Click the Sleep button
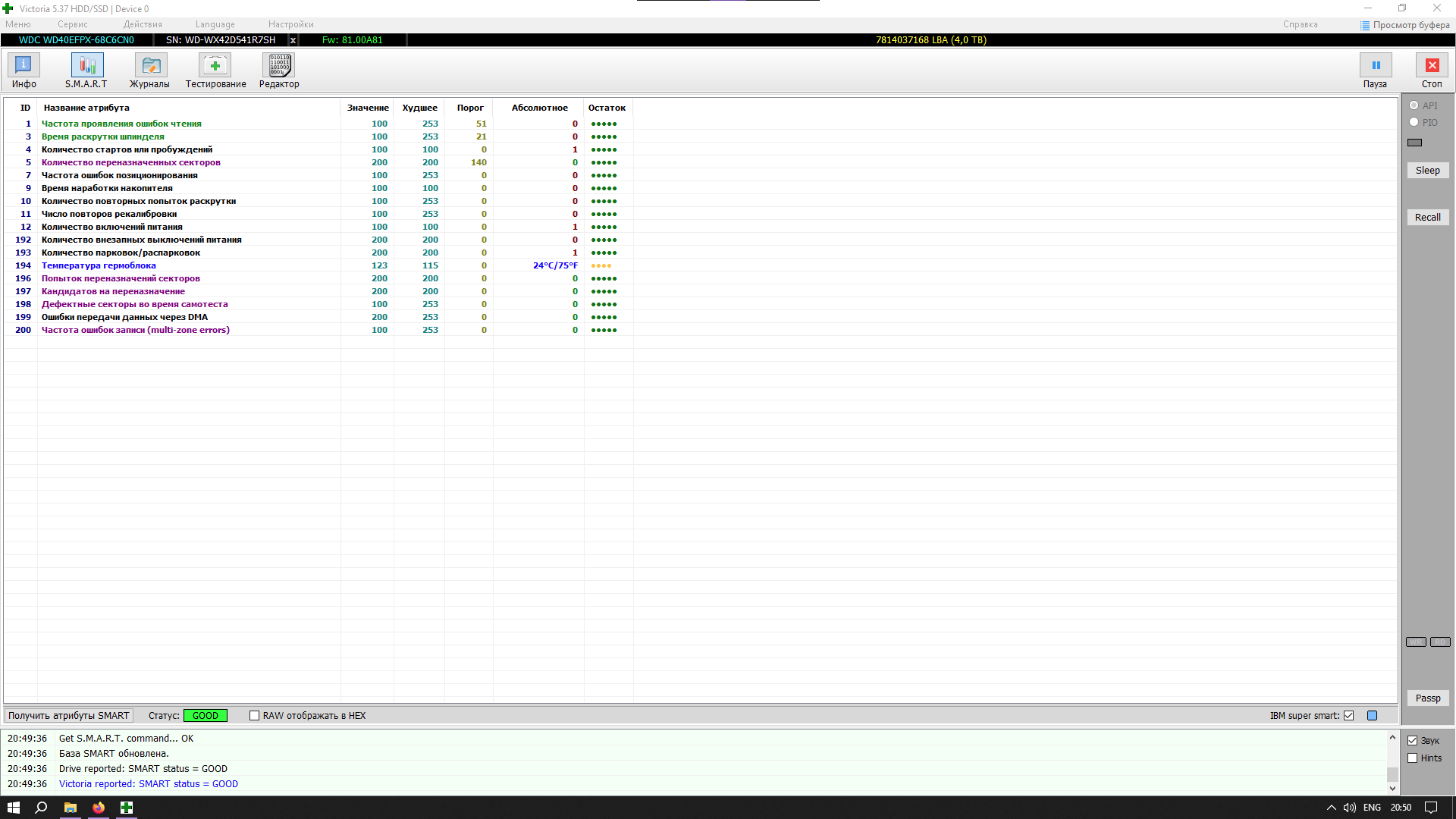This screenshot has height=819, width=1456. 1427,171
